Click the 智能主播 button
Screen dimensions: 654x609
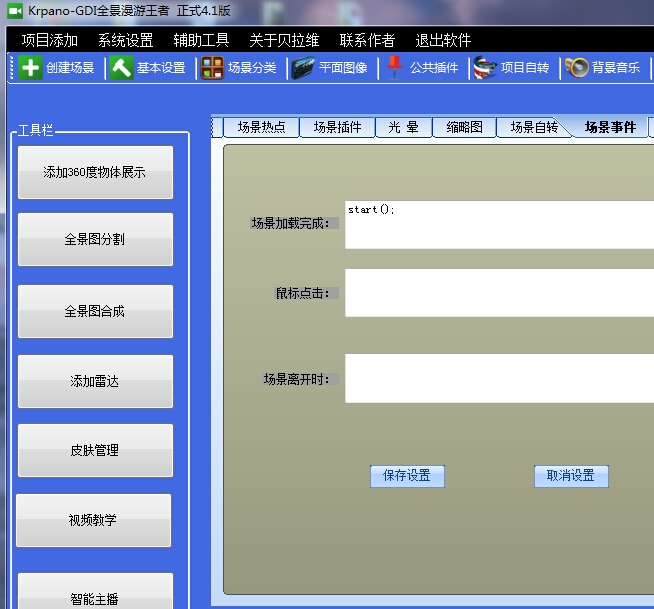[x=96, y=591]
